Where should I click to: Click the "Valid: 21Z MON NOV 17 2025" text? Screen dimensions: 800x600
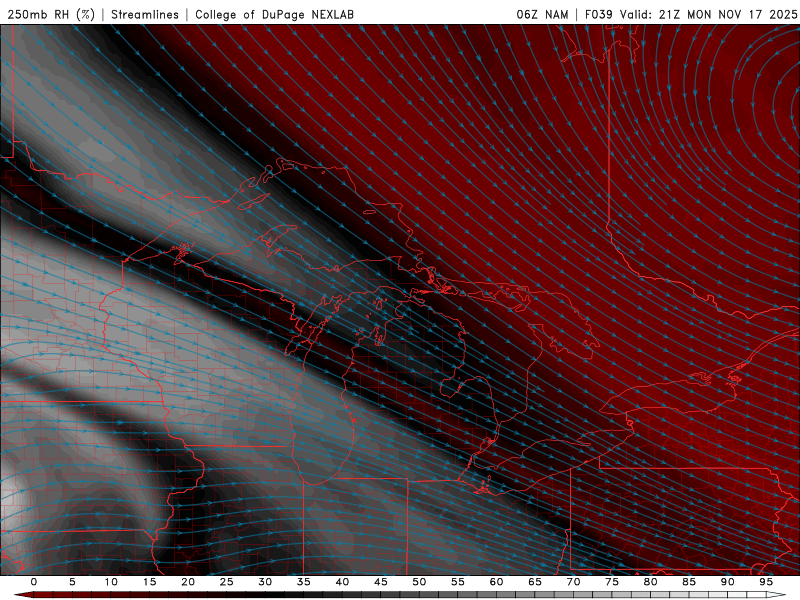tap(708, 14)
